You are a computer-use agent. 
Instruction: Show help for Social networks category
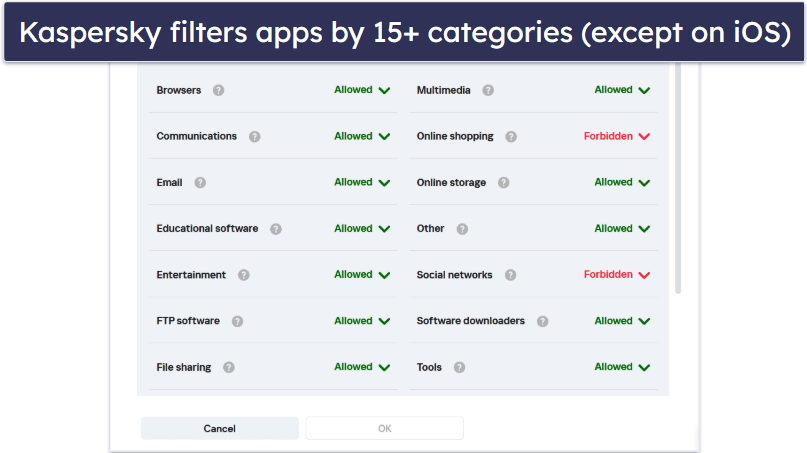tap(510, 275)
